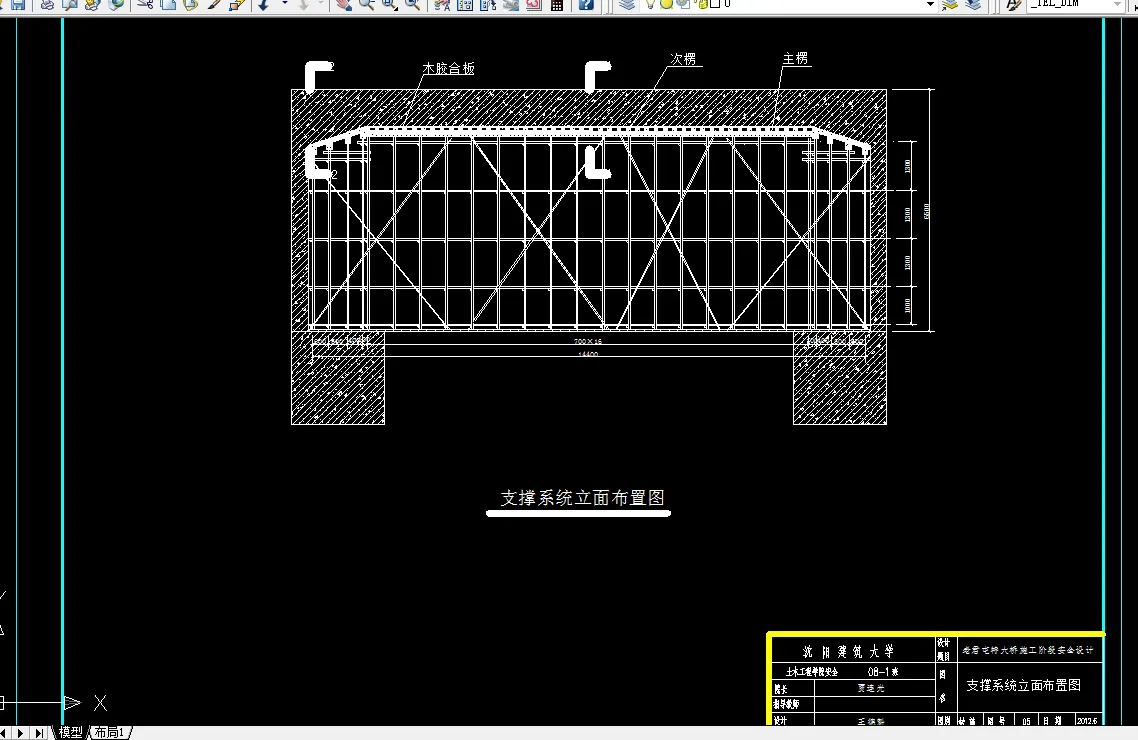The image size is (1138, 740).
Task: Click the 08-1 class text
Action: click(x=883, y=672)
